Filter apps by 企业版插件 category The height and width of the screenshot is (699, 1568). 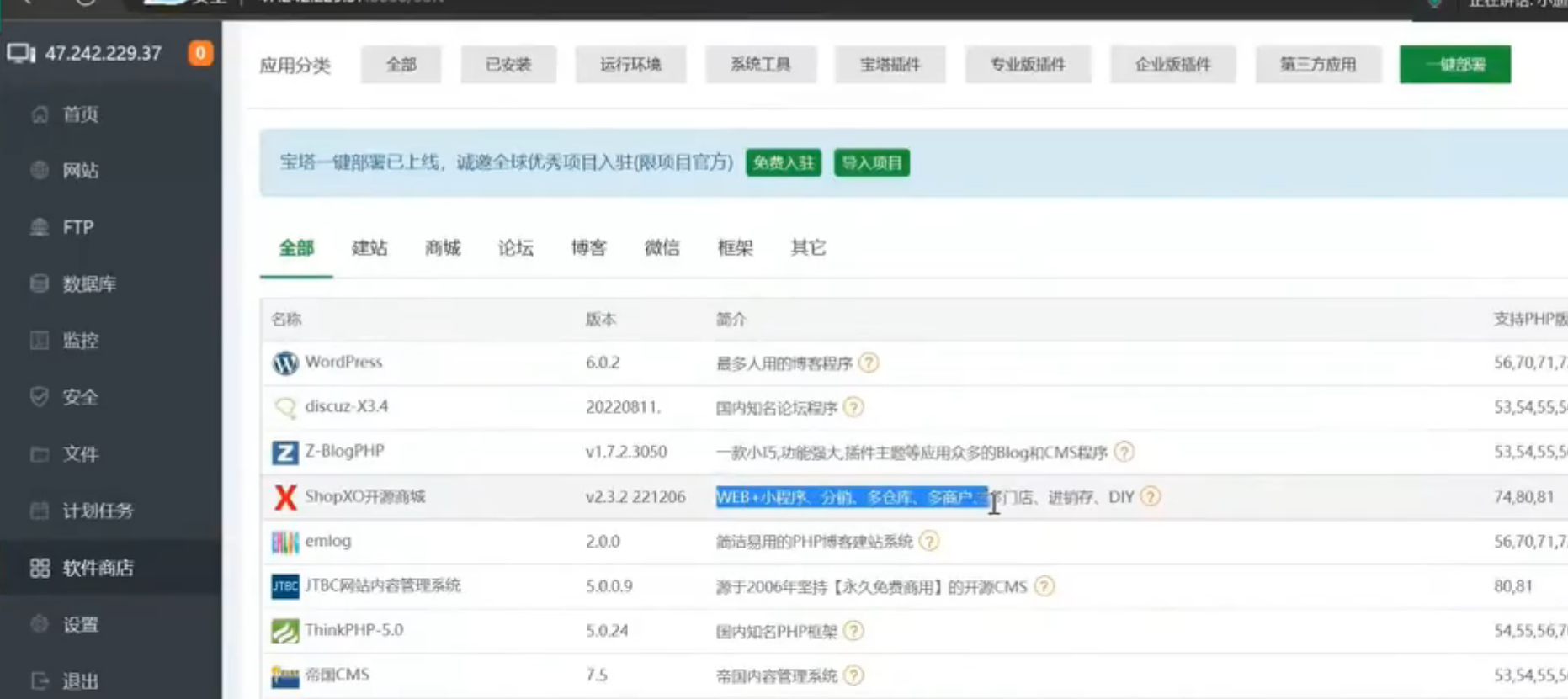pyautogui.click(x=1173, y=65)
